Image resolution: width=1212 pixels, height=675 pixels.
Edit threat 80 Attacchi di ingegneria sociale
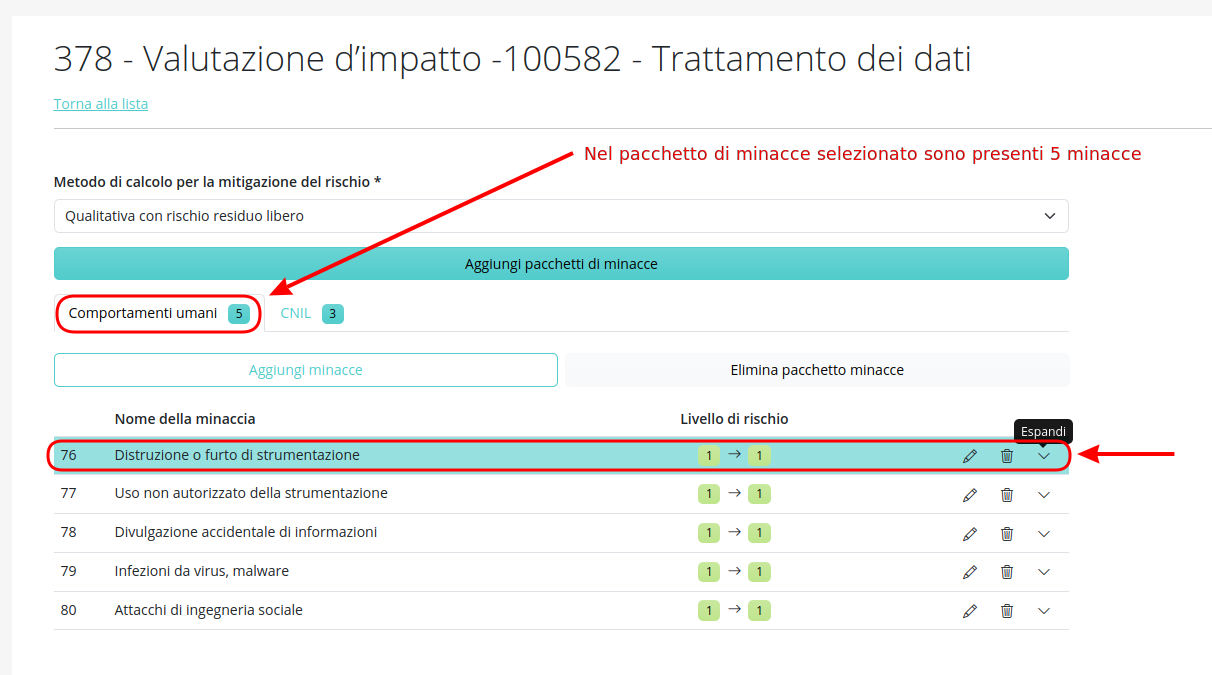click(969, 610)
